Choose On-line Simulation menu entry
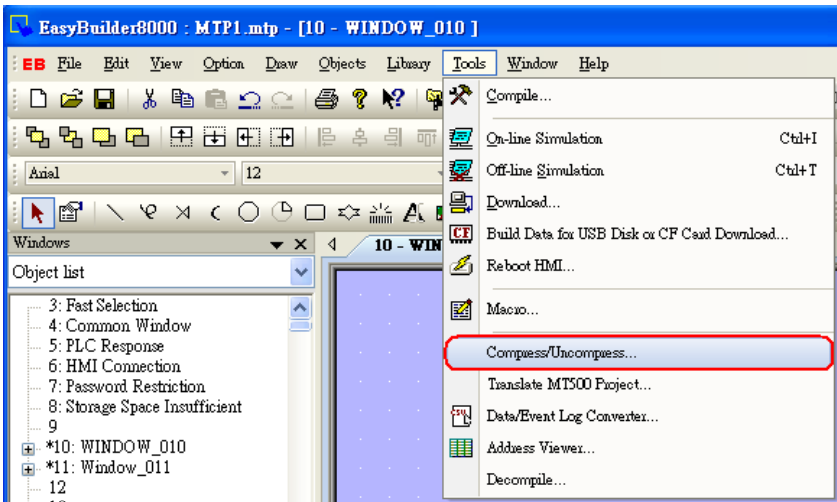The image size is (837, 502). [x=638, y=139]
